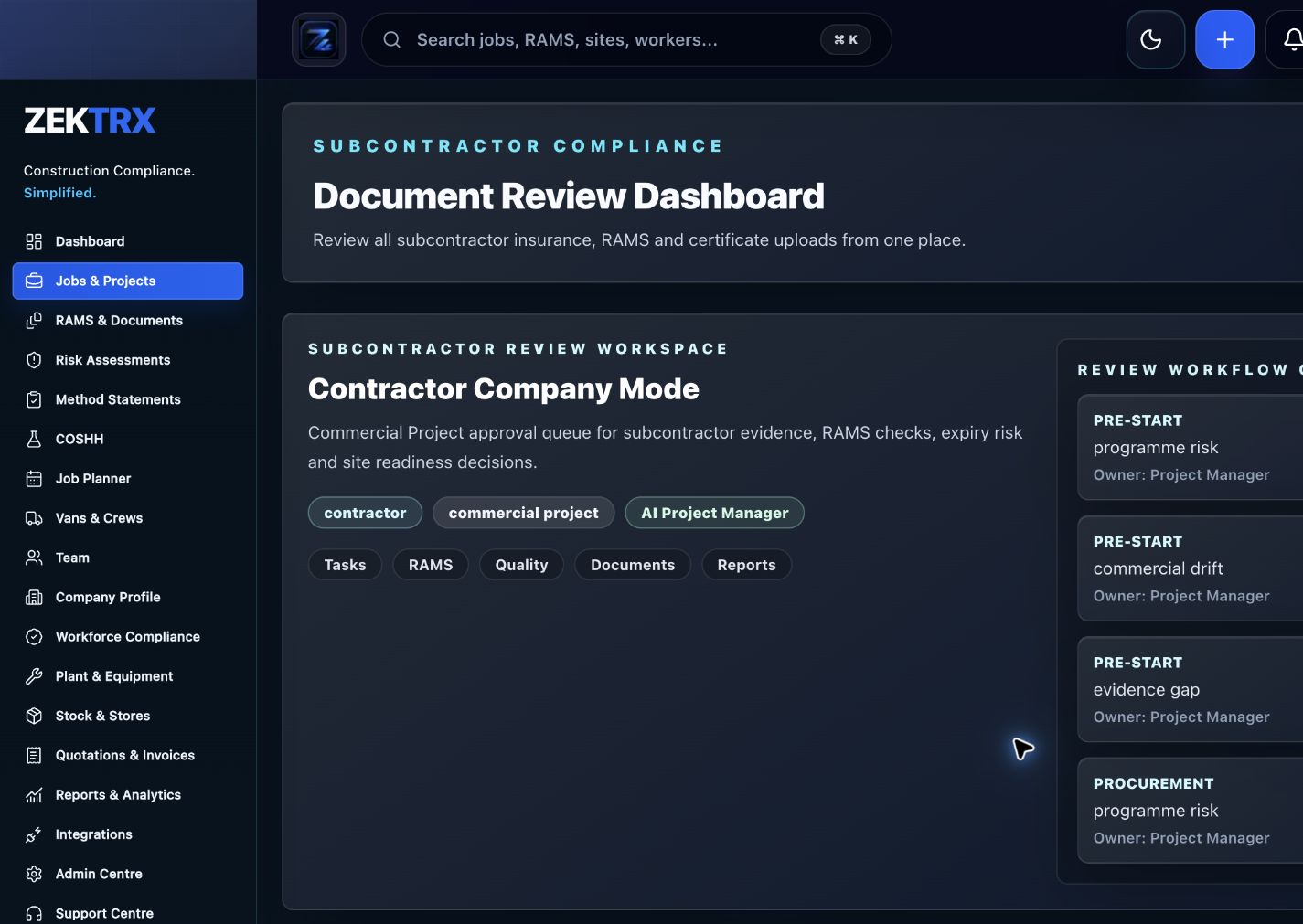Open COSHH sidebar item
This screenshot has height=924, width=1303.
point(128,439)
